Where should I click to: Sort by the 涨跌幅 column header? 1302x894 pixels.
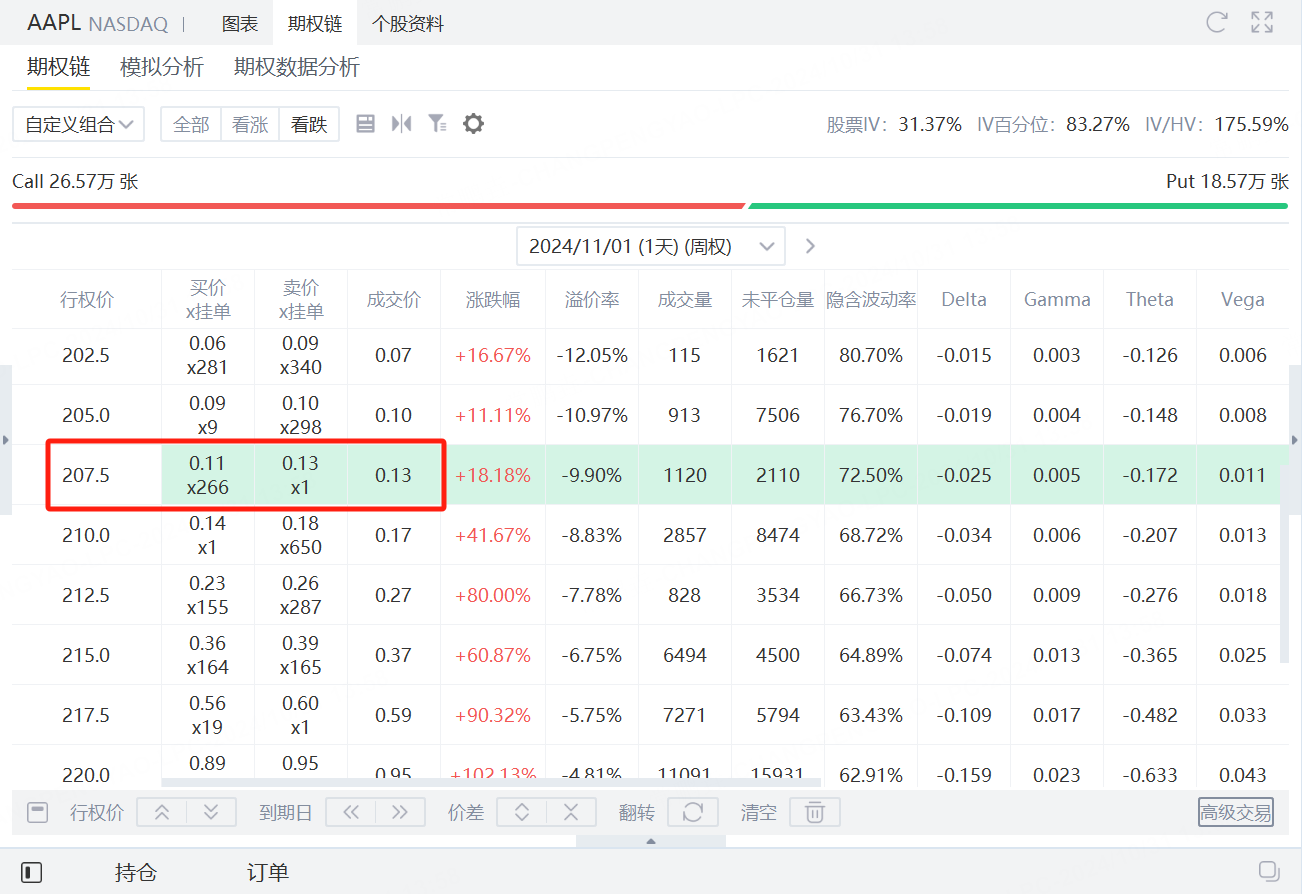[493, 299]
